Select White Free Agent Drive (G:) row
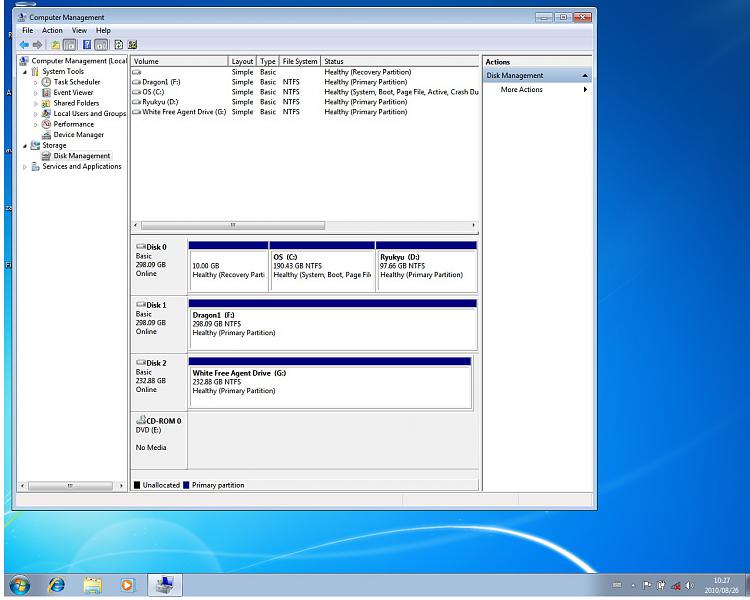Screen dimensions: 750x600 point(305,112)
